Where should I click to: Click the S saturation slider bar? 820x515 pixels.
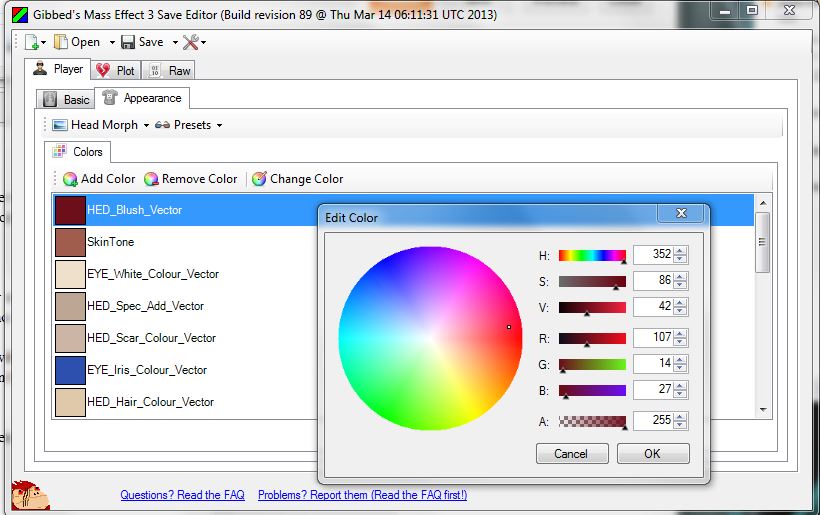[x=592, y=281]
